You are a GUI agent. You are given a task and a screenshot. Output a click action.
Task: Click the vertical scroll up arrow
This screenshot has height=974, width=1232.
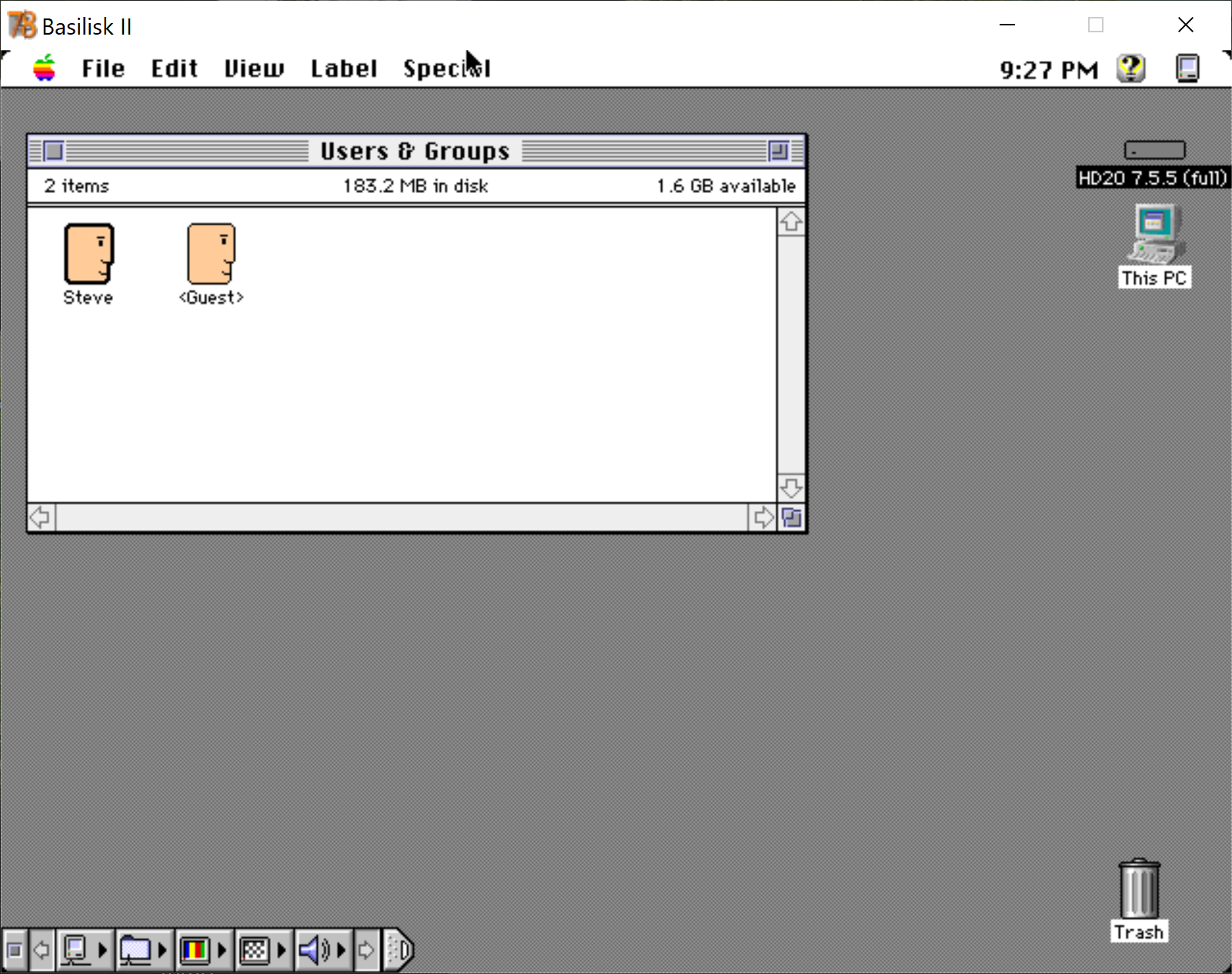coord(791,222)
